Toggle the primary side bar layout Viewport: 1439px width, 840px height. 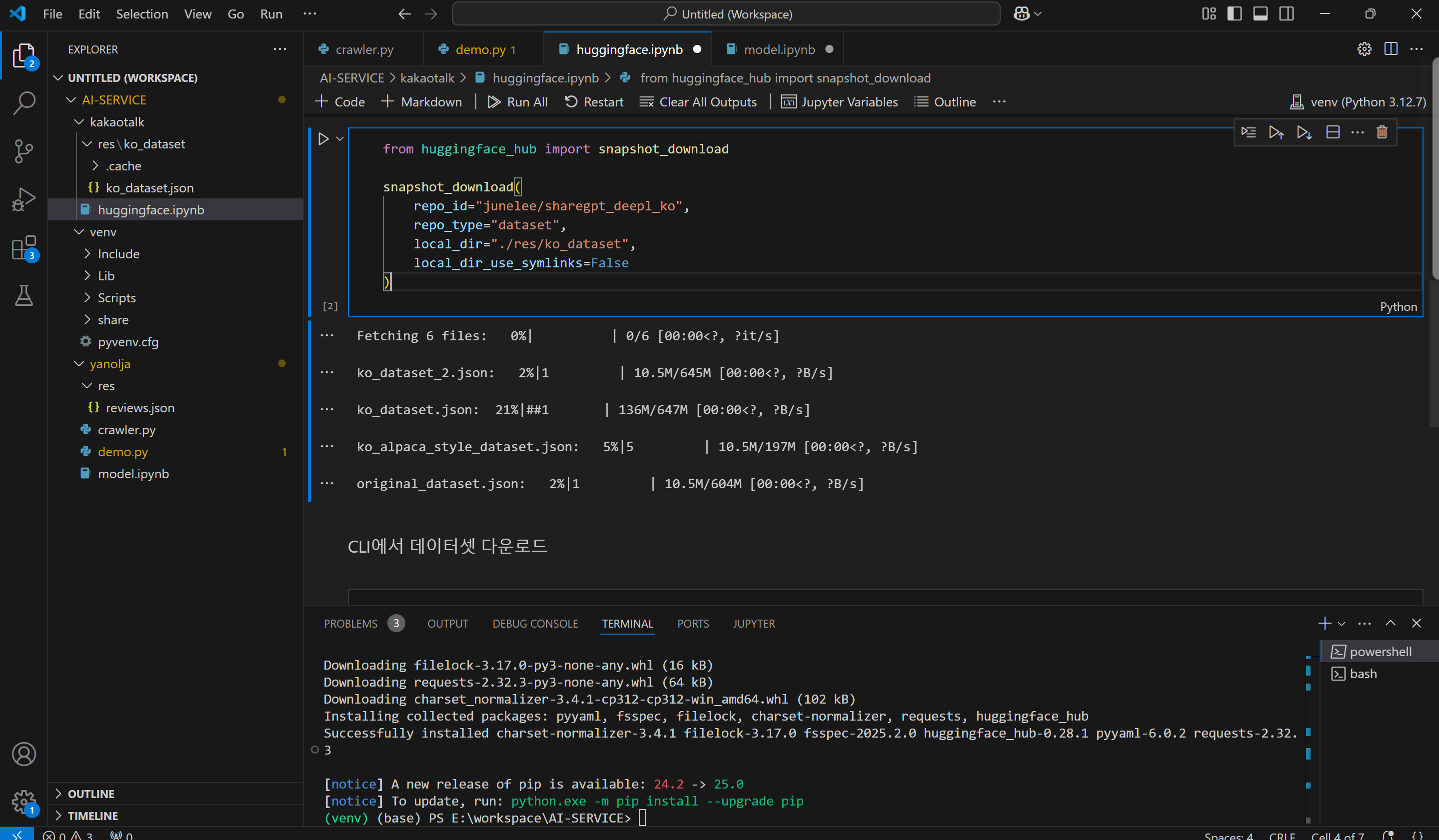coord(1234,13)
